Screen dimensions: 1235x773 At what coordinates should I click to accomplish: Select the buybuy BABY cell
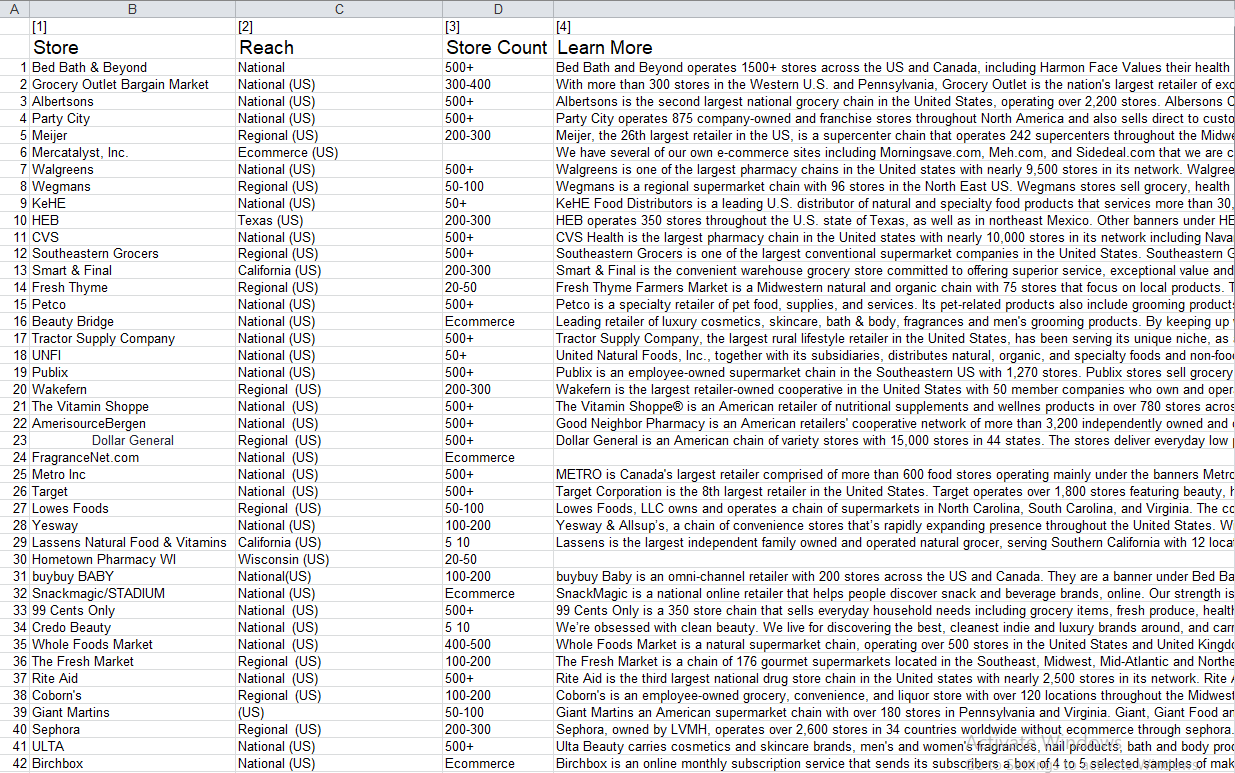pyautogui.click(x=132, y=577)
